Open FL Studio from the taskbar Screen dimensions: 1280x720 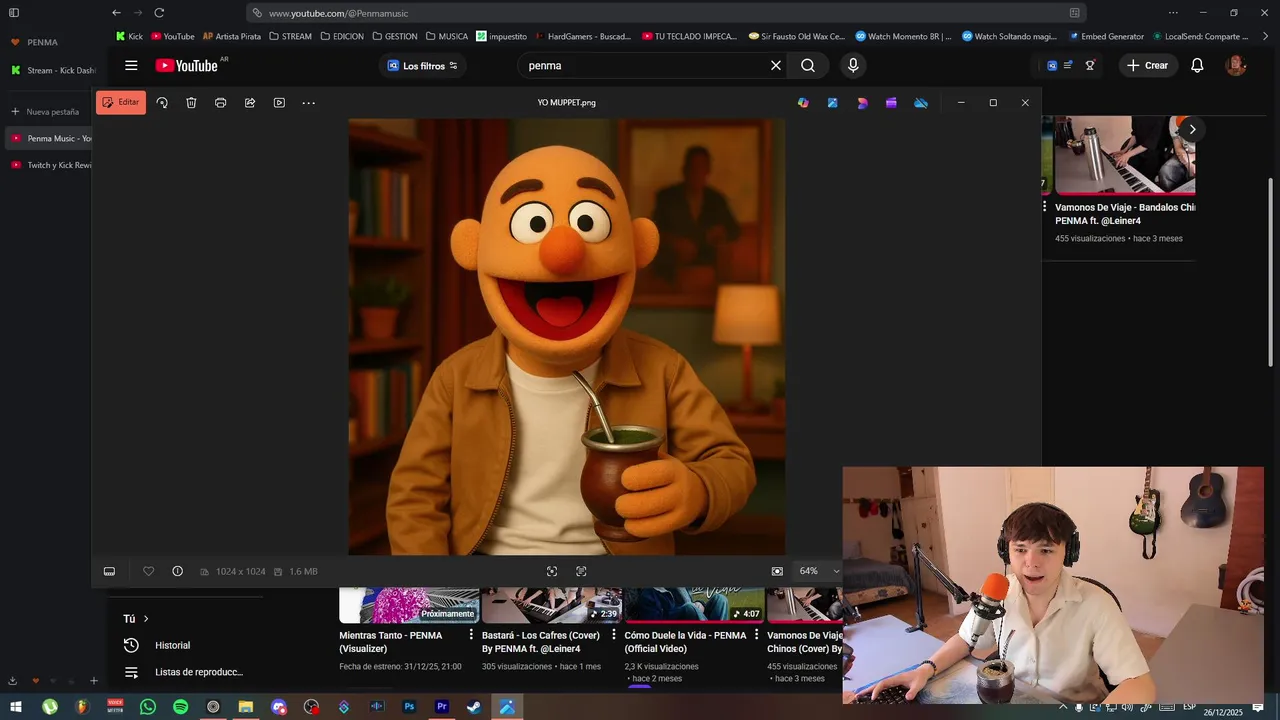pyautogui.click(x=82, y=707)
